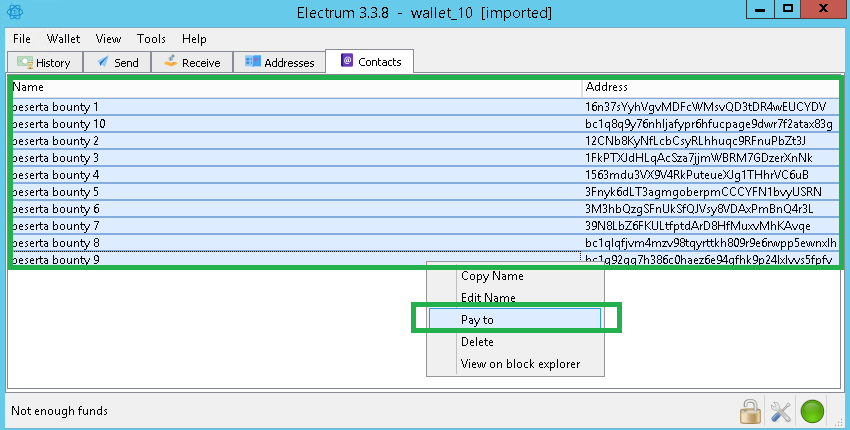Select contact beserta bounty 4
The height and width of the screenshot is (430, 850).
click(296, 175)
